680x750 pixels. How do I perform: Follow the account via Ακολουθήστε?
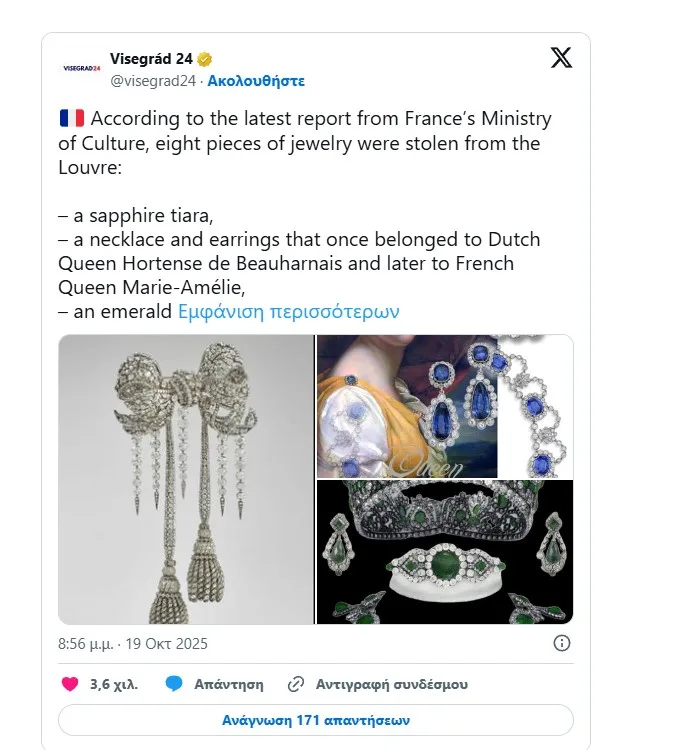tap(258, 80)
